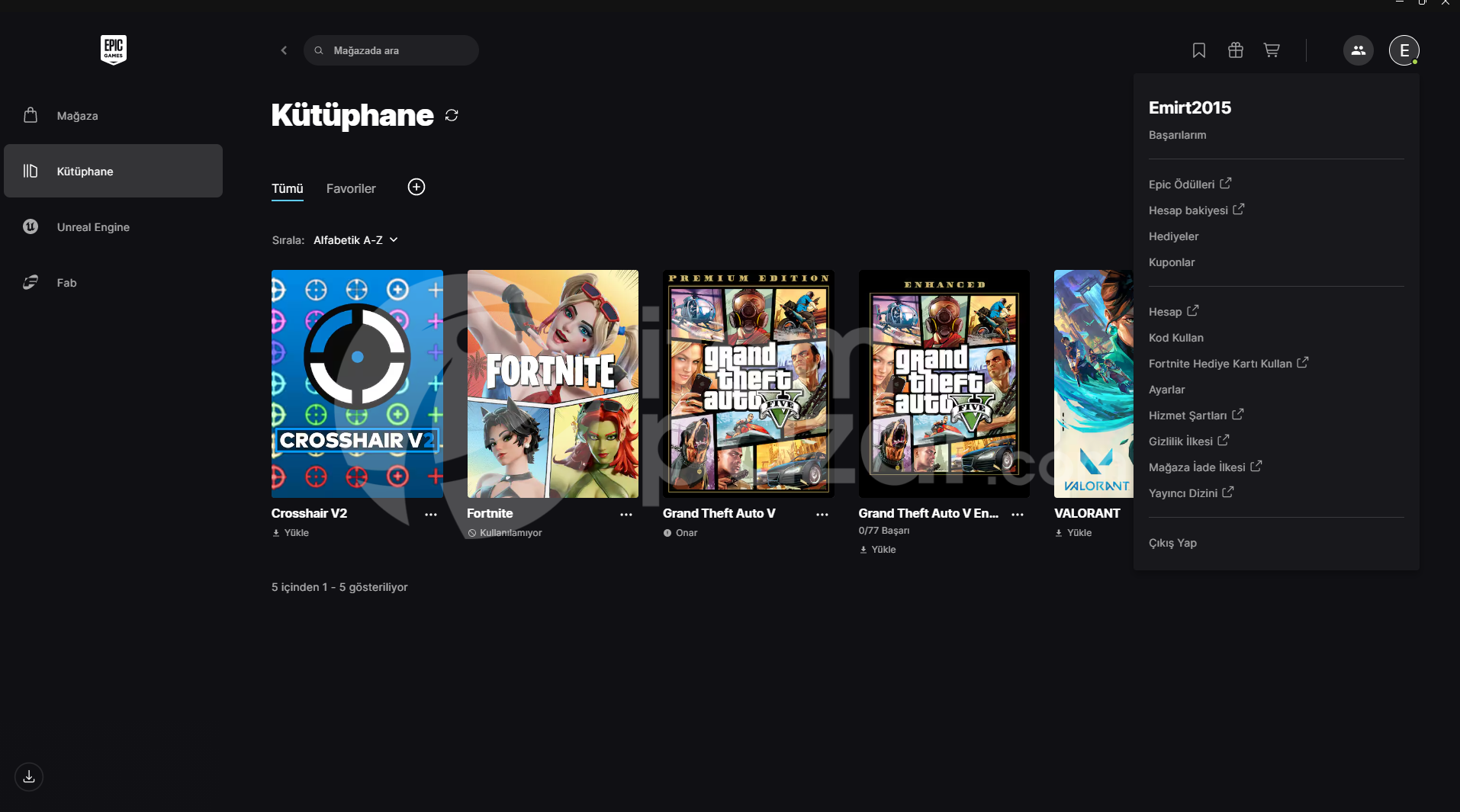Open GTA V Enhanced cover thumbnail
The height and width of the screenshot is (812, 1460).
[944, 384]
